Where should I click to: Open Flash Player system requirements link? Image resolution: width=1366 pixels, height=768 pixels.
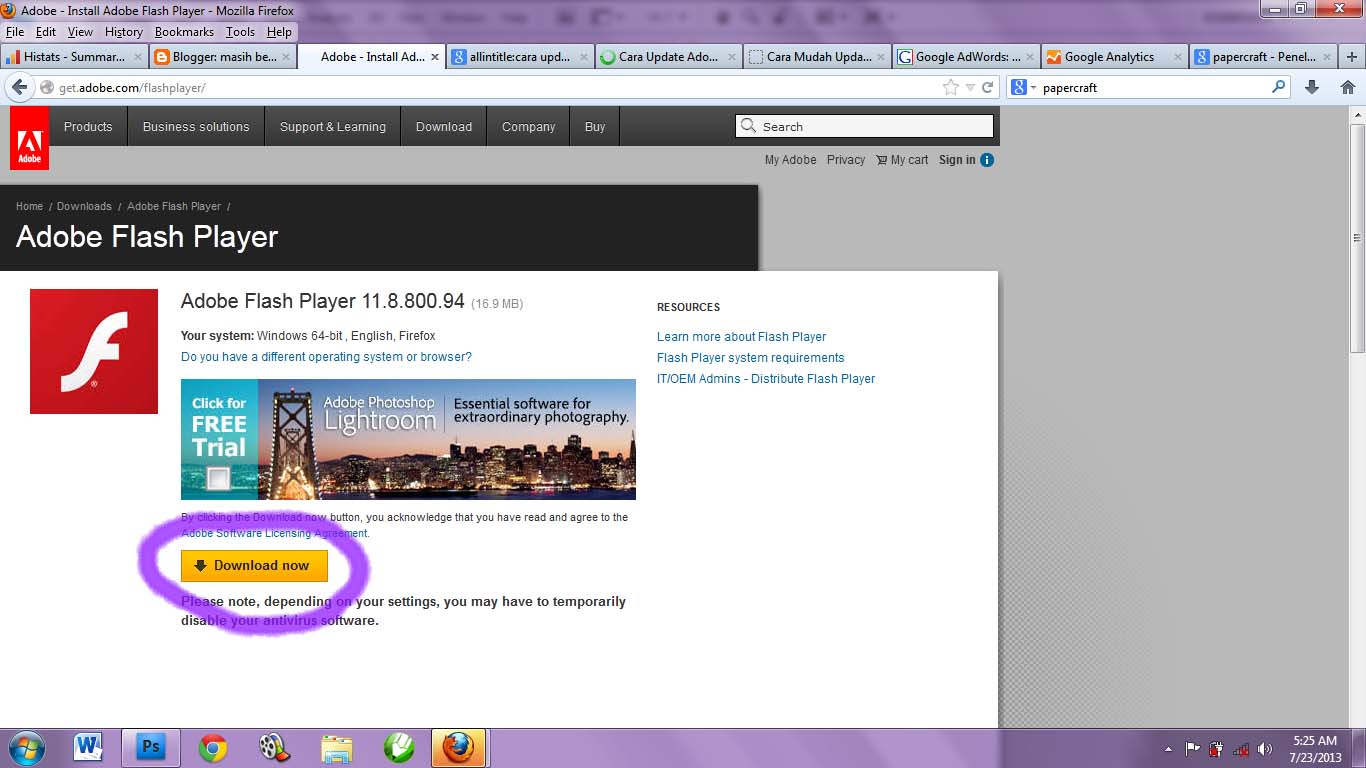point(750,358)
